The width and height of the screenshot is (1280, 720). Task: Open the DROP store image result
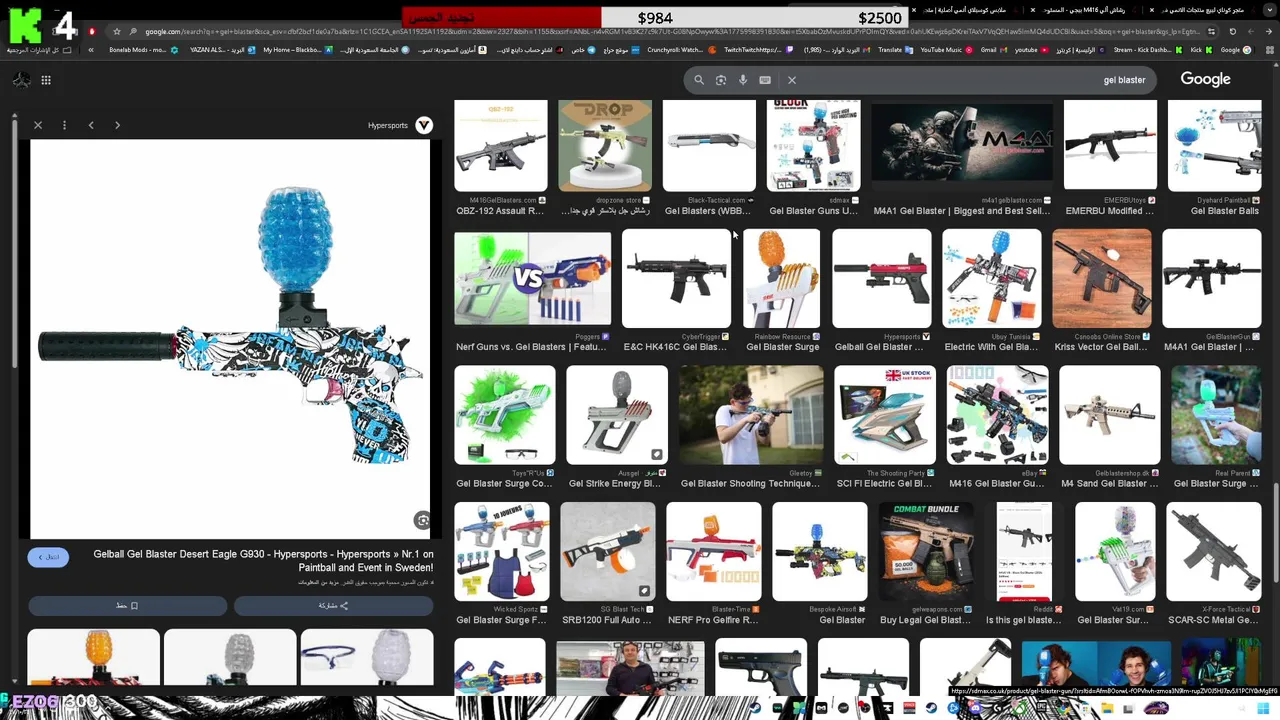tap(605, 146)
